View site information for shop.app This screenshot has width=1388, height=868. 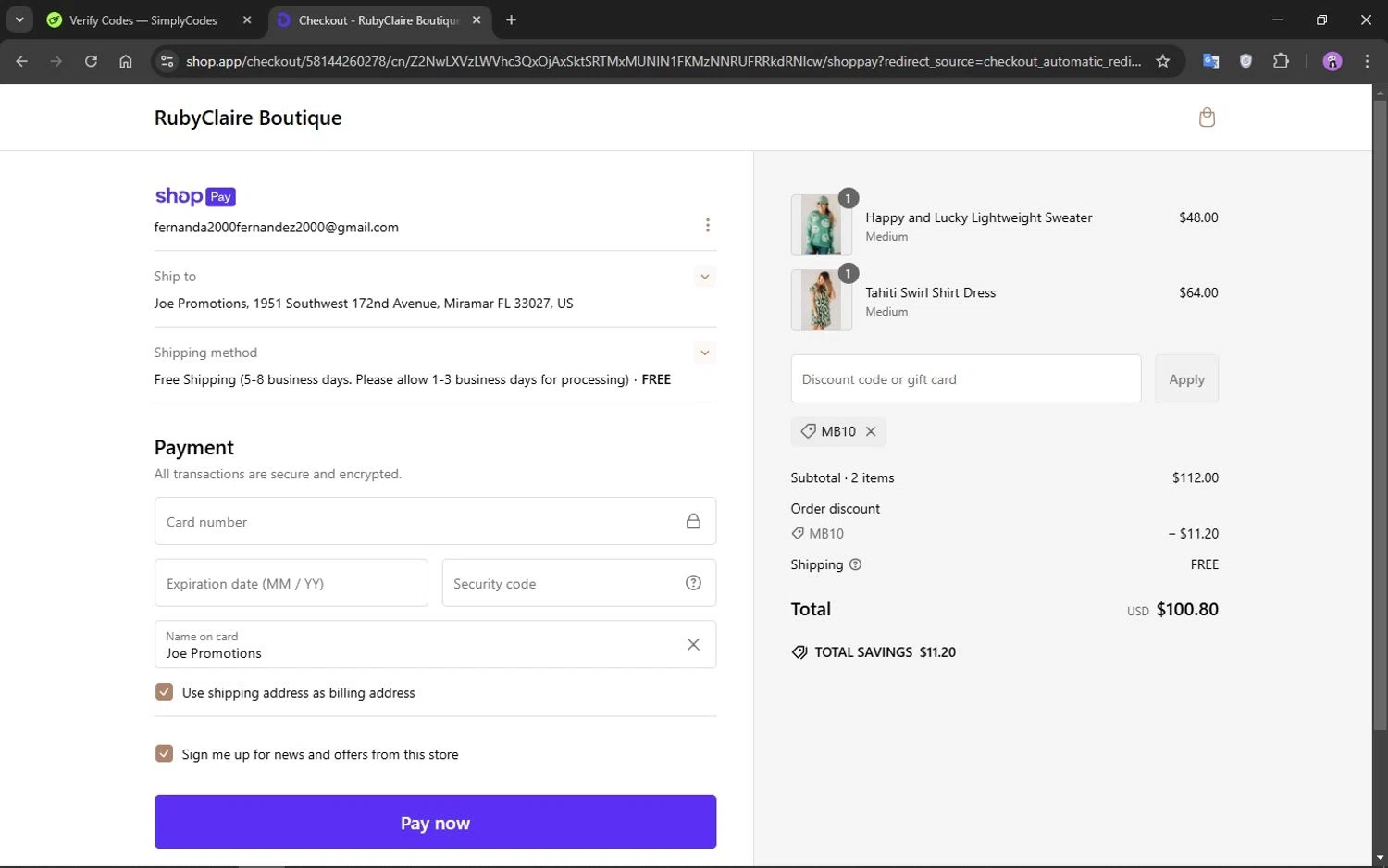[x=167, y=61]
